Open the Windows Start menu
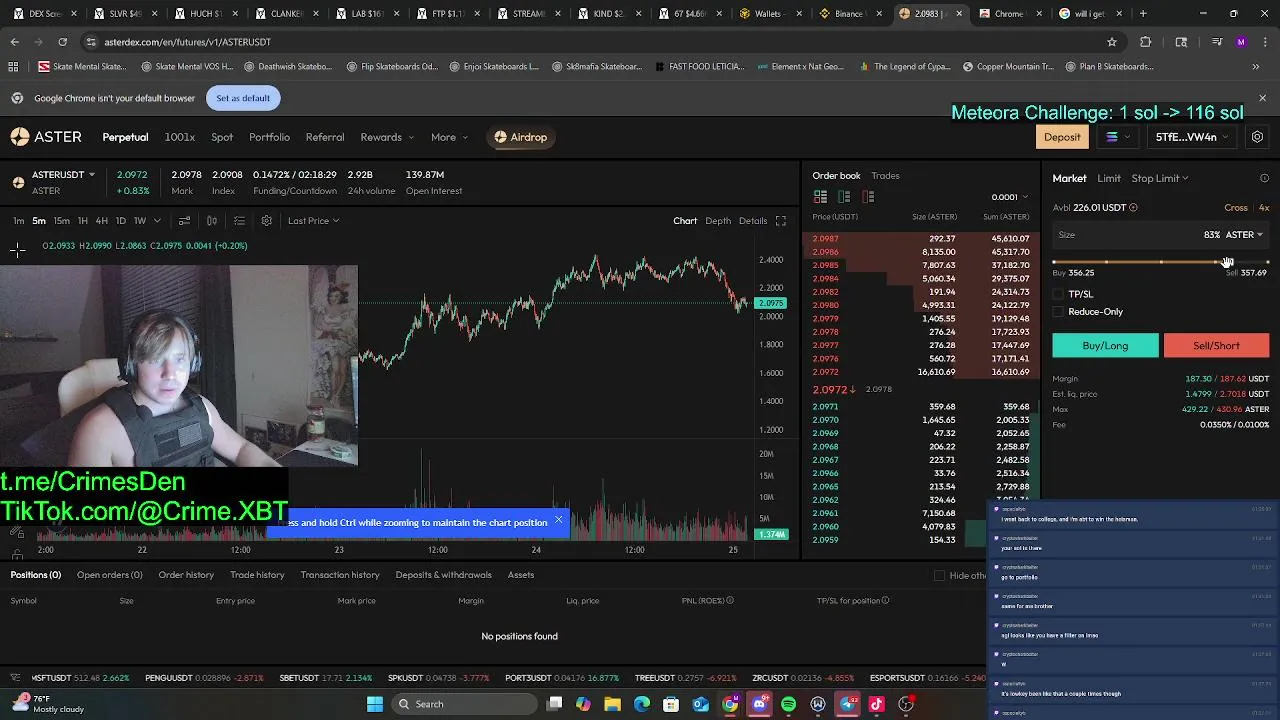Screen dimensions: 1280x720 pyautogui.click(x=374, y=704)
